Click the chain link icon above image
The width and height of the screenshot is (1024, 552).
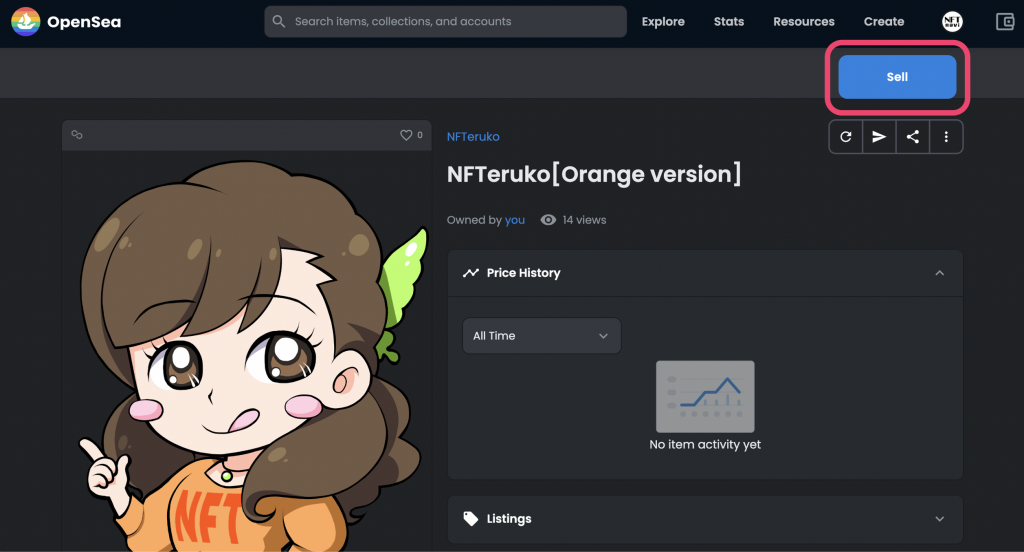point(77,135)
